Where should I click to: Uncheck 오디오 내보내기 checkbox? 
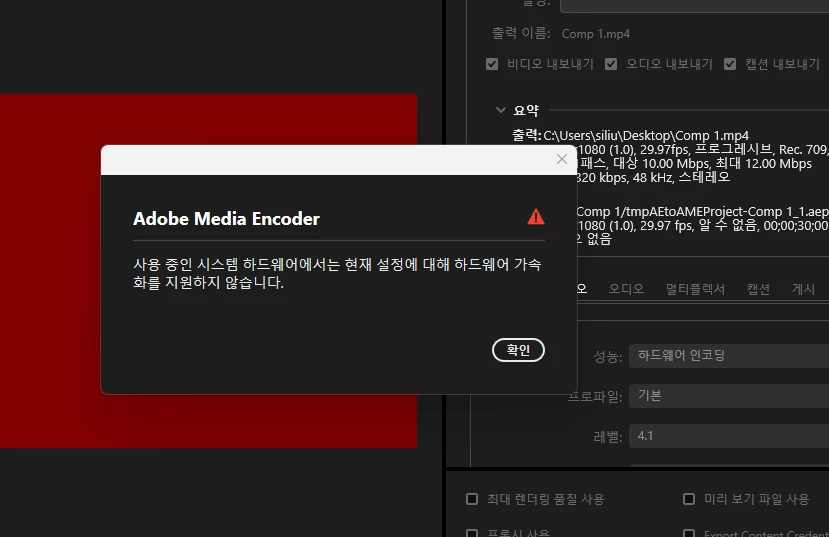pyautogui.click(x=611, y=64)
